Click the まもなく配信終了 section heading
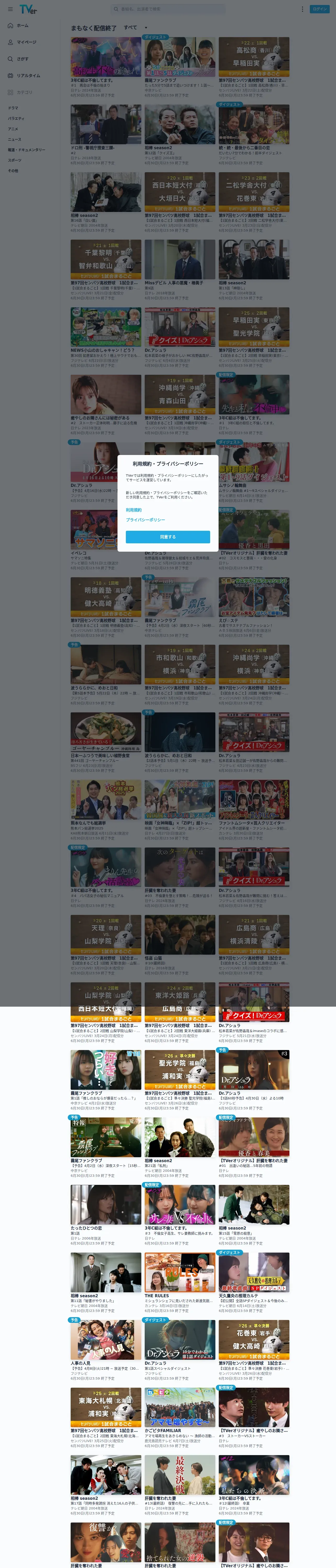Screen dimensions: 336x1568 pyautogui.click(x=93, y=28)
